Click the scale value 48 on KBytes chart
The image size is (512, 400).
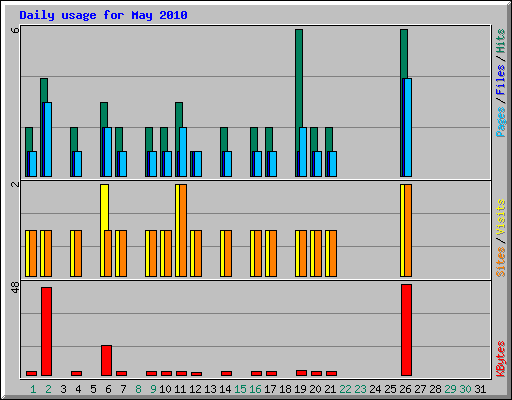point(15,287)
